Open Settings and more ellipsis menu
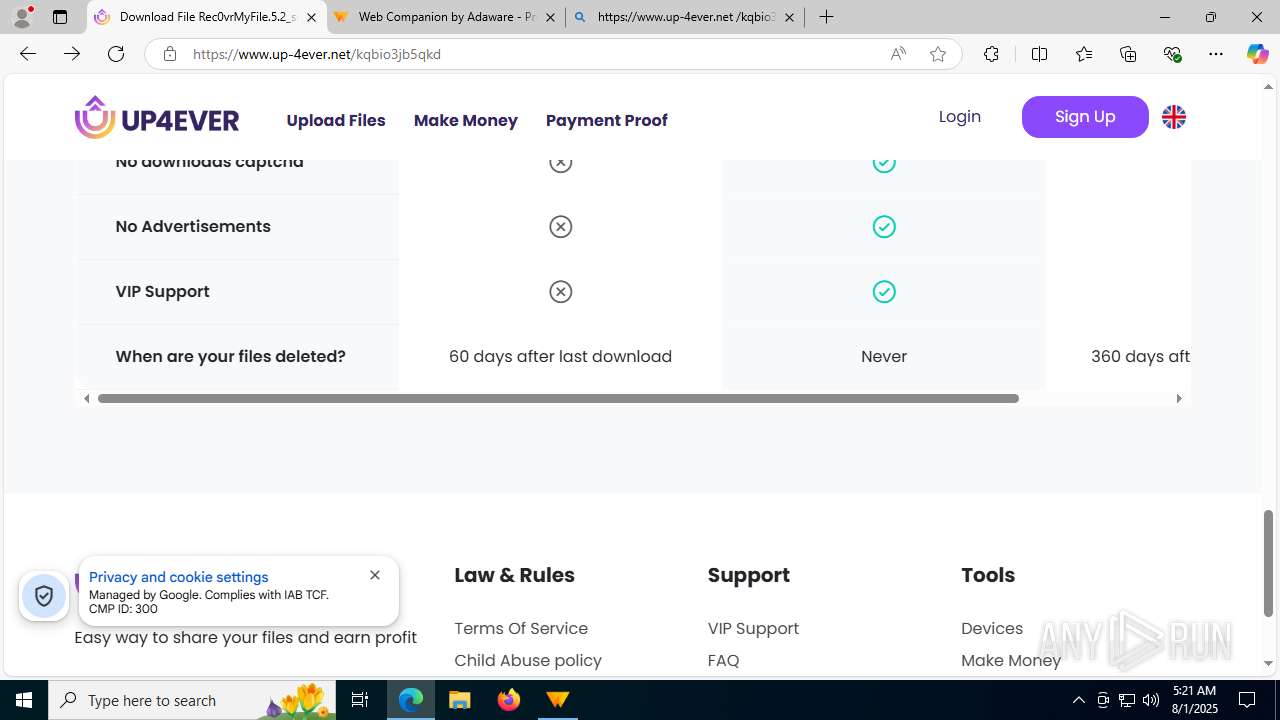Image resolution: width=1280 pixels, height=720 pixels. pos(1216,54)
